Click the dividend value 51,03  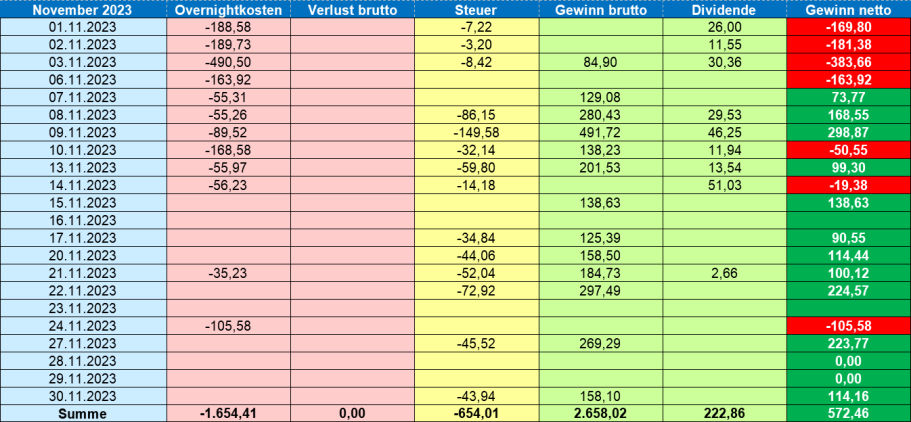click(x=724, y=185)
